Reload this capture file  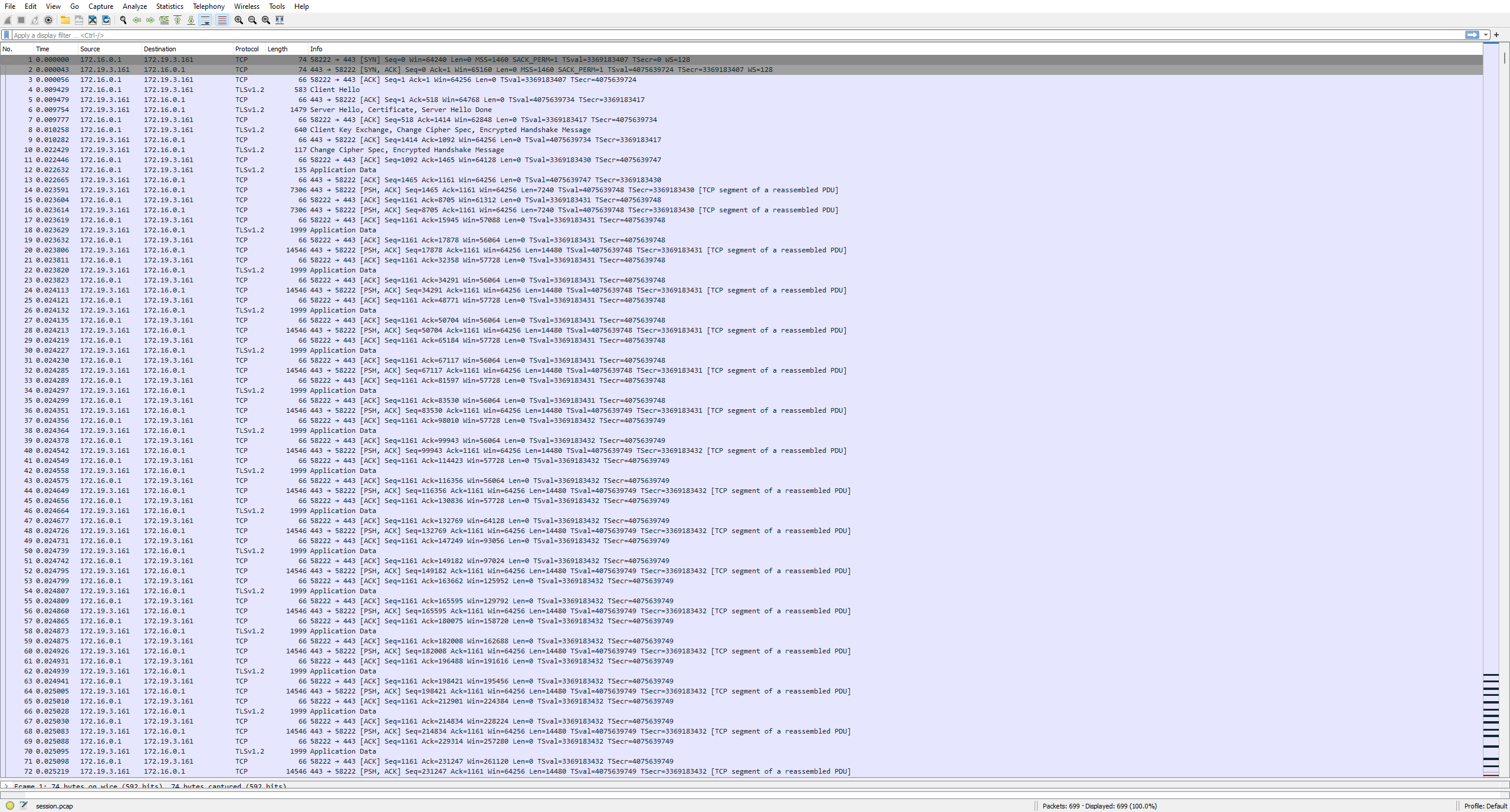[106, 20]
